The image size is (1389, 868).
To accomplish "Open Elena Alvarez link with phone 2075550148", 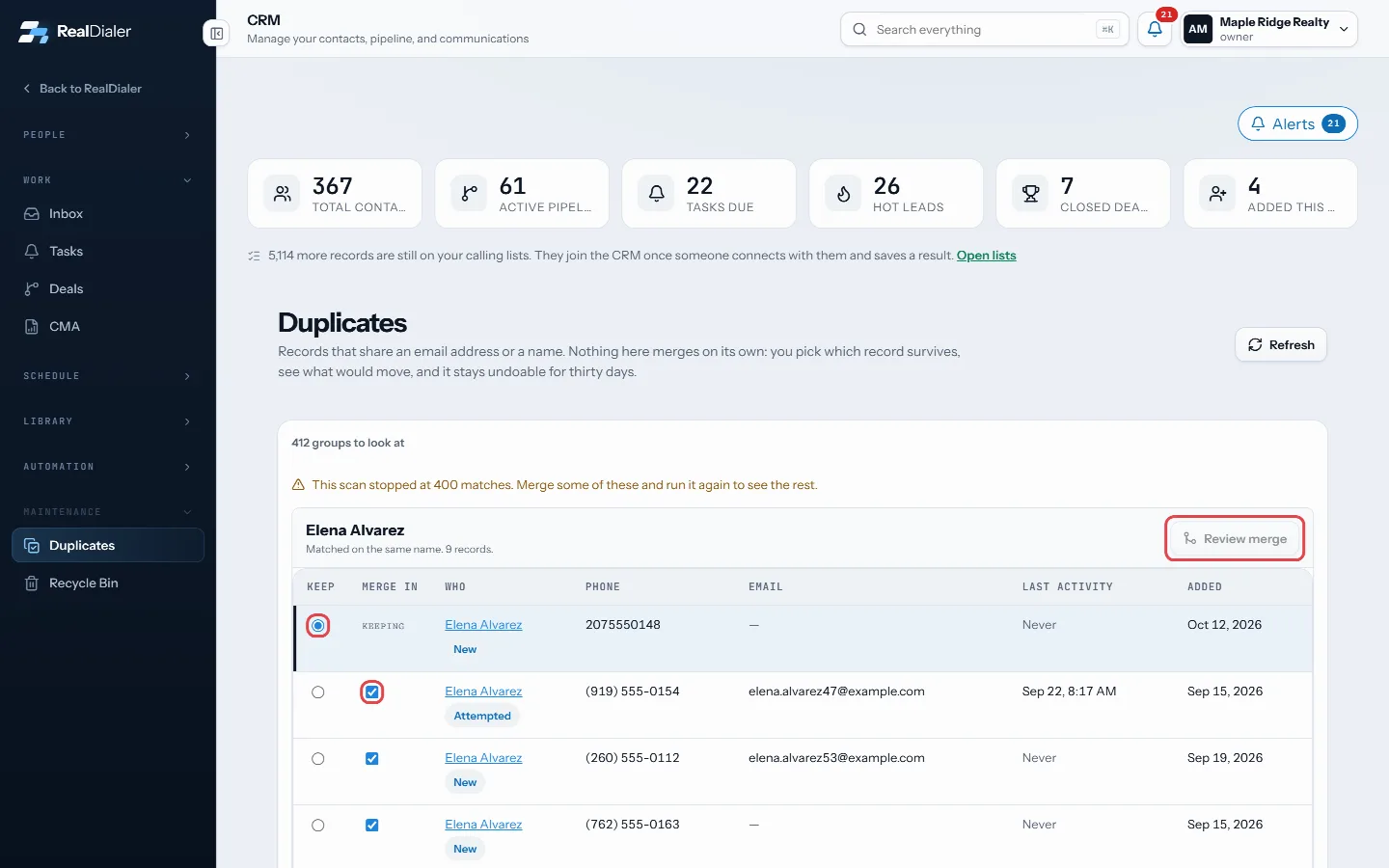I will click(483, 625).
